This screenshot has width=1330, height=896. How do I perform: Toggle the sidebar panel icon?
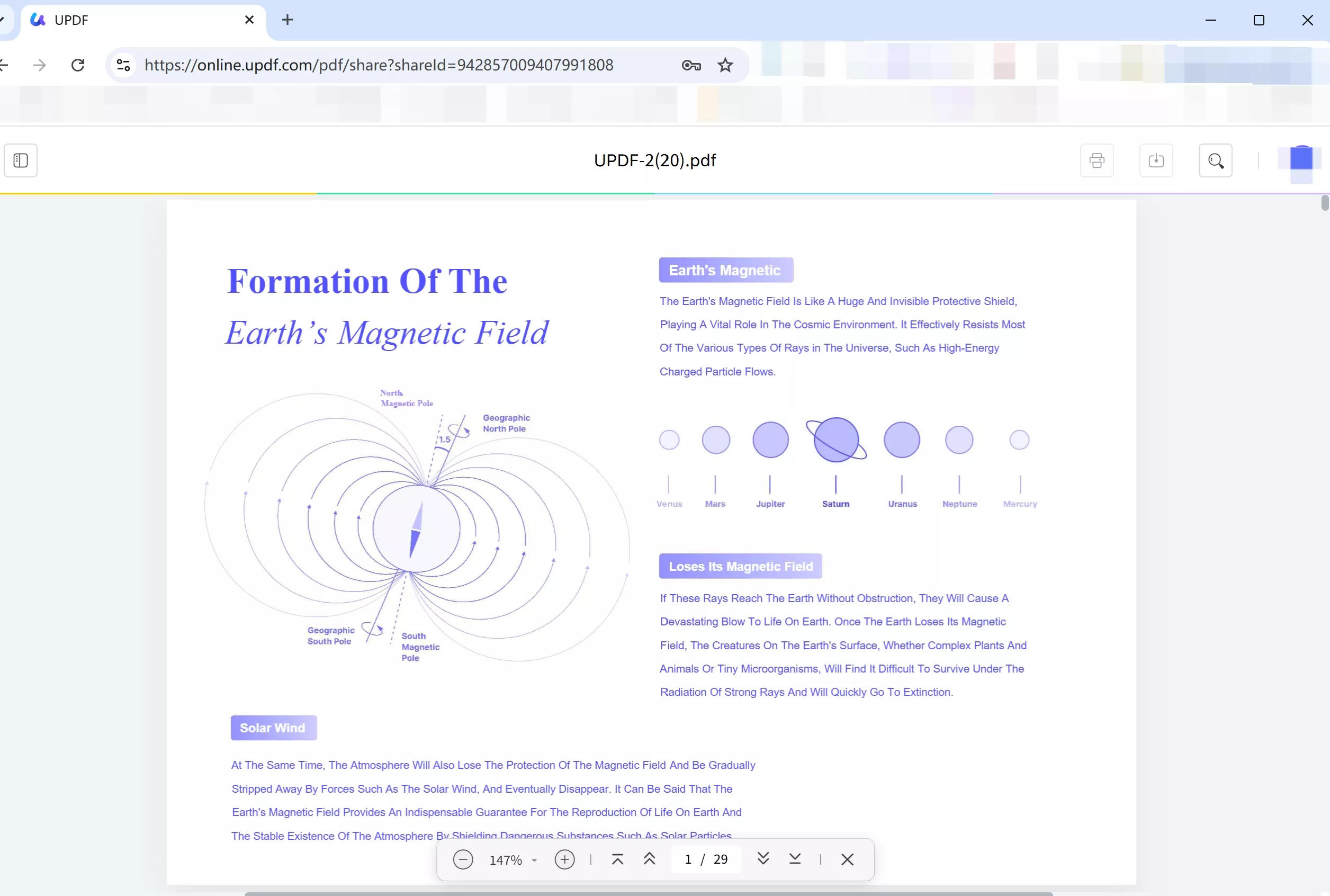point(21,160)
